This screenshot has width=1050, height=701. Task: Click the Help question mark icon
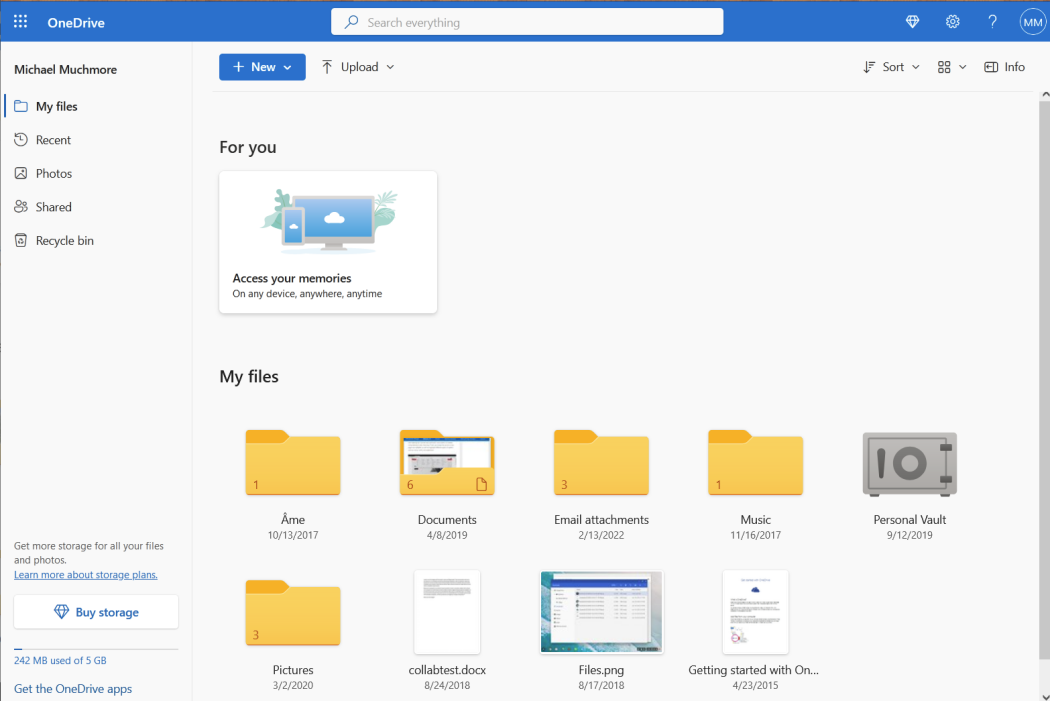(x=992, y=21)
